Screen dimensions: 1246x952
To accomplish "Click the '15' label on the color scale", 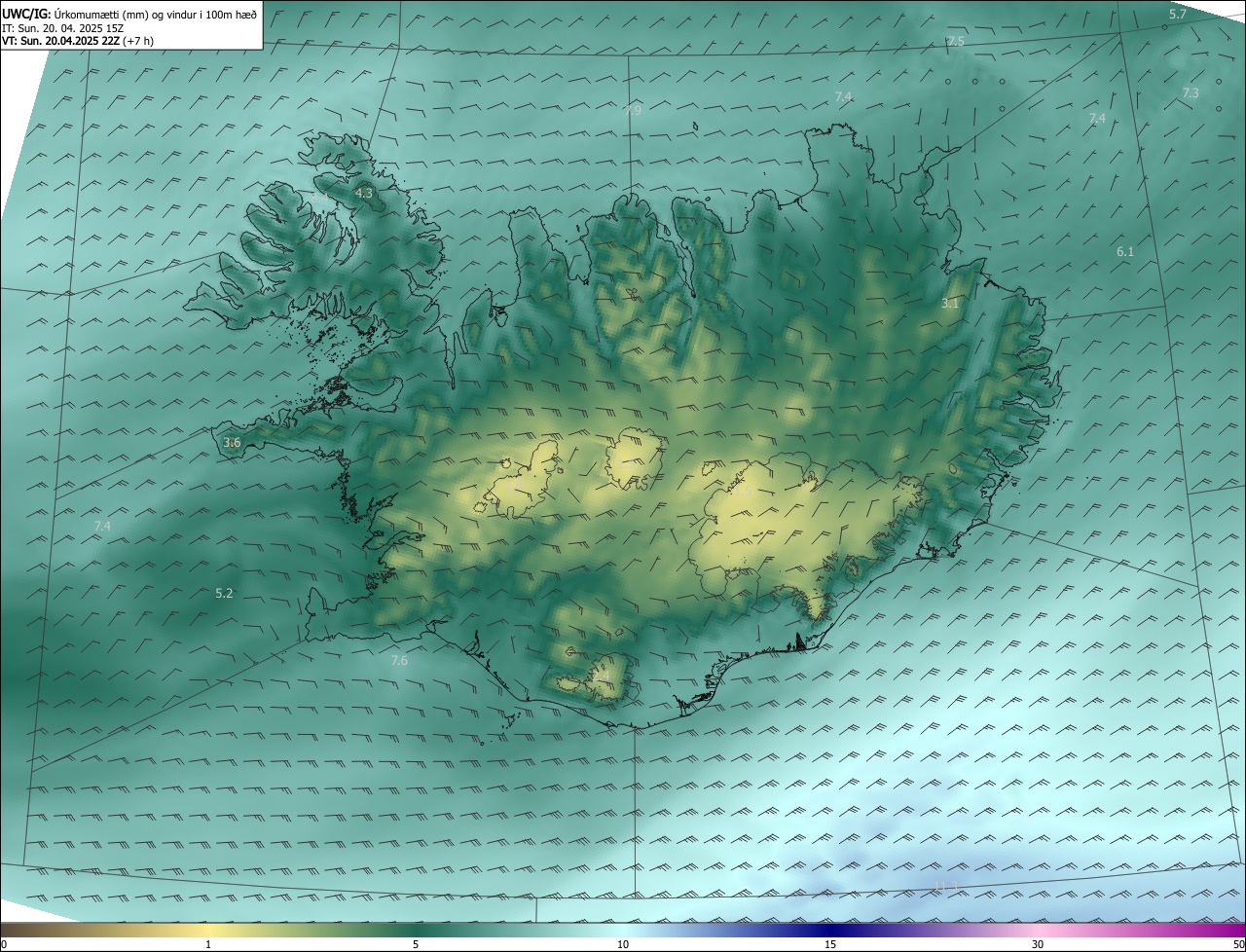I will click(830, 944).
